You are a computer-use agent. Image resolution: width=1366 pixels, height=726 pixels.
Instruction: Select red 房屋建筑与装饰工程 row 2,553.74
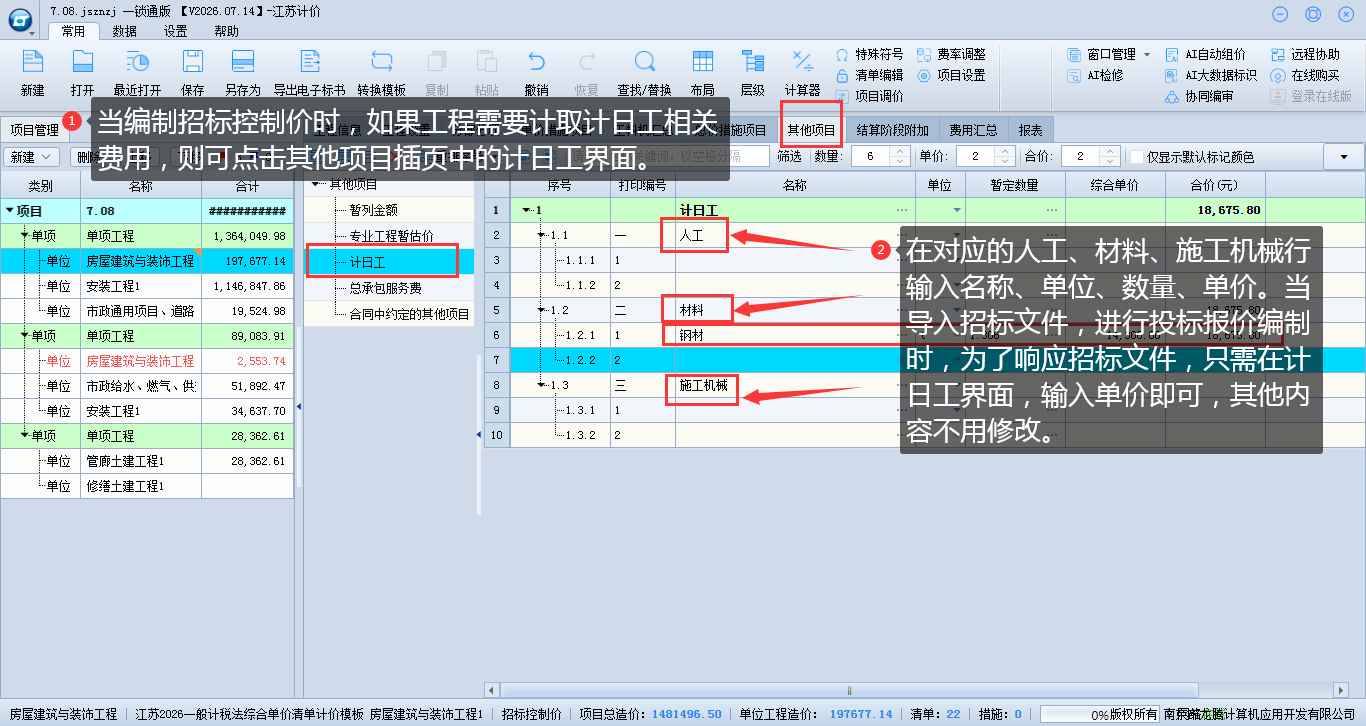coord(147,361)
